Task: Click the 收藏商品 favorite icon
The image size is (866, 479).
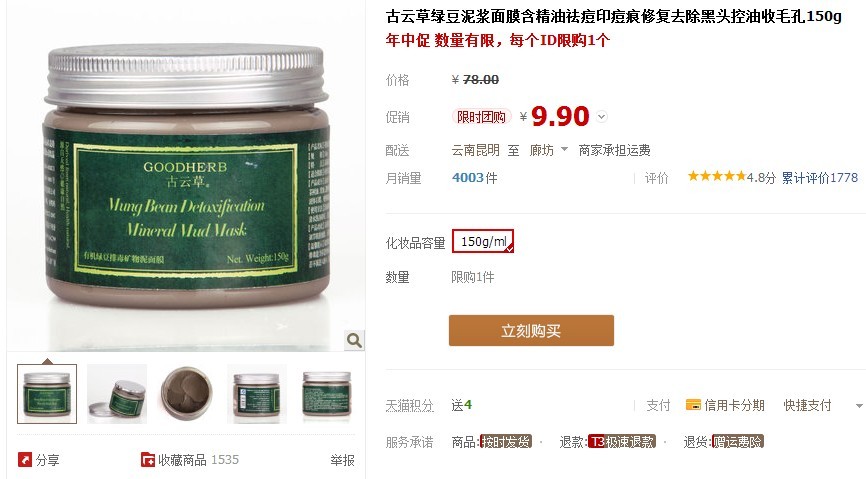Action: pyautogui.click(x=148, y=459)
